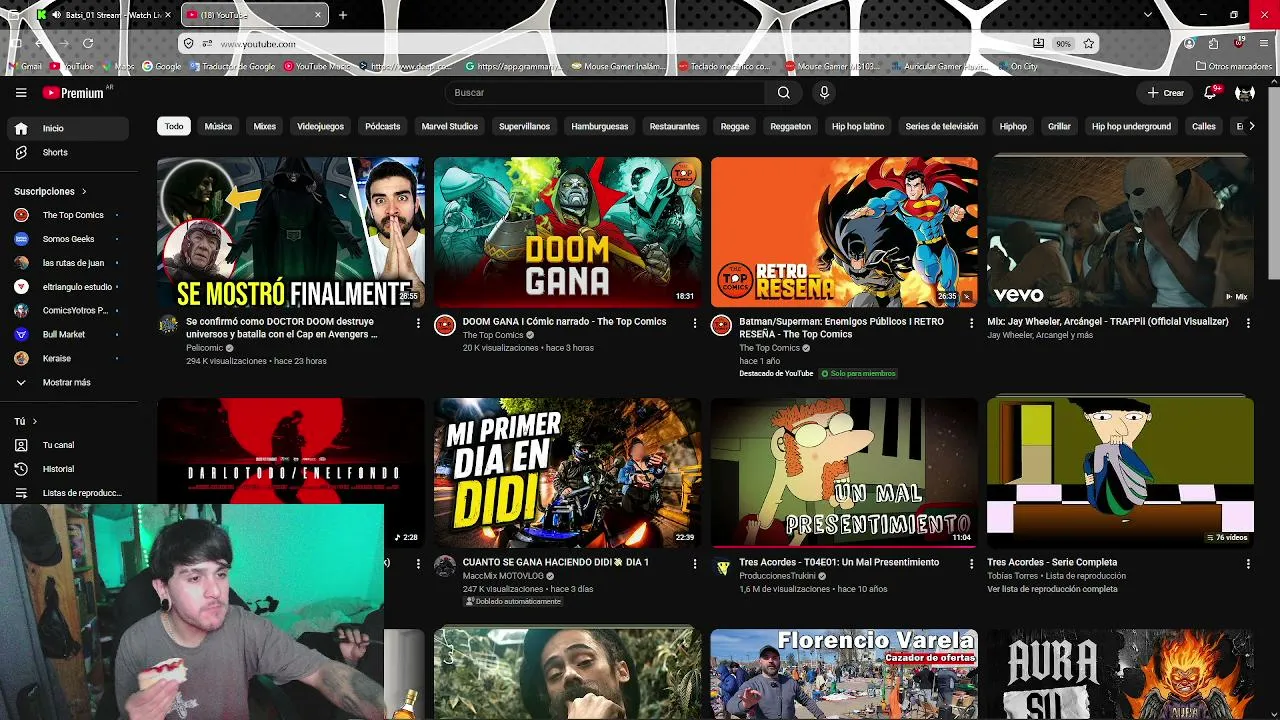This screenshot has height=720, width=1280.
Task: Close the YouTube tab
Action: pyautogui.click(x=319, y=15)
